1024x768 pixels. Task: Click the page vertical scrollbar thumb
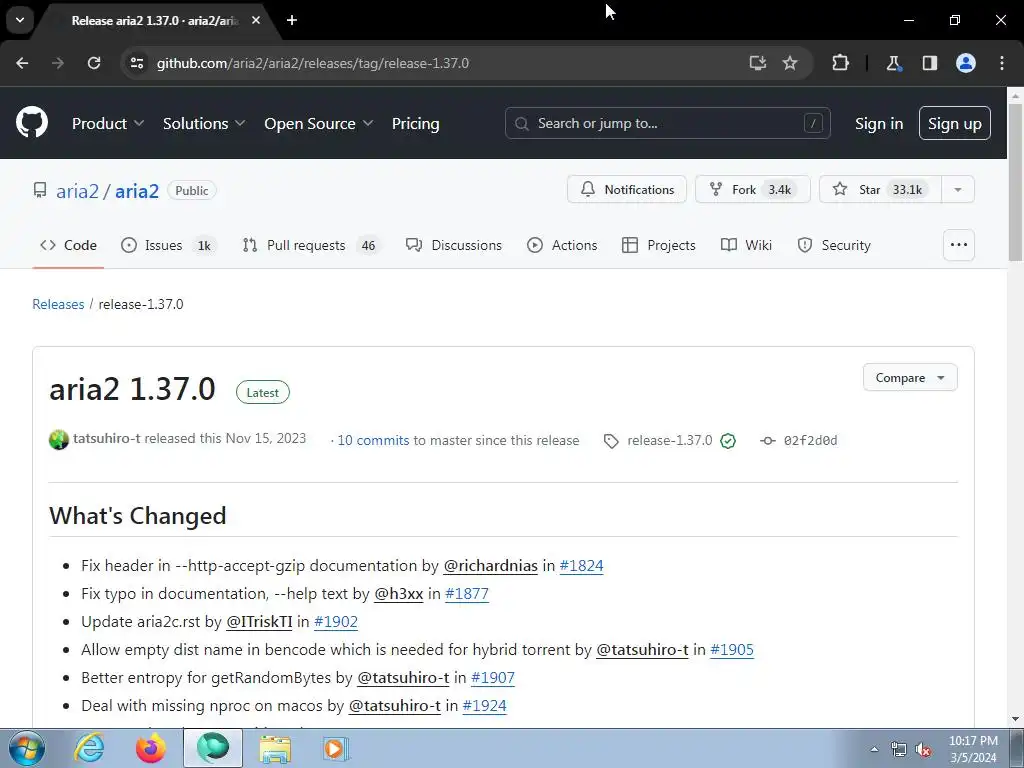(x=1016, y=182)
